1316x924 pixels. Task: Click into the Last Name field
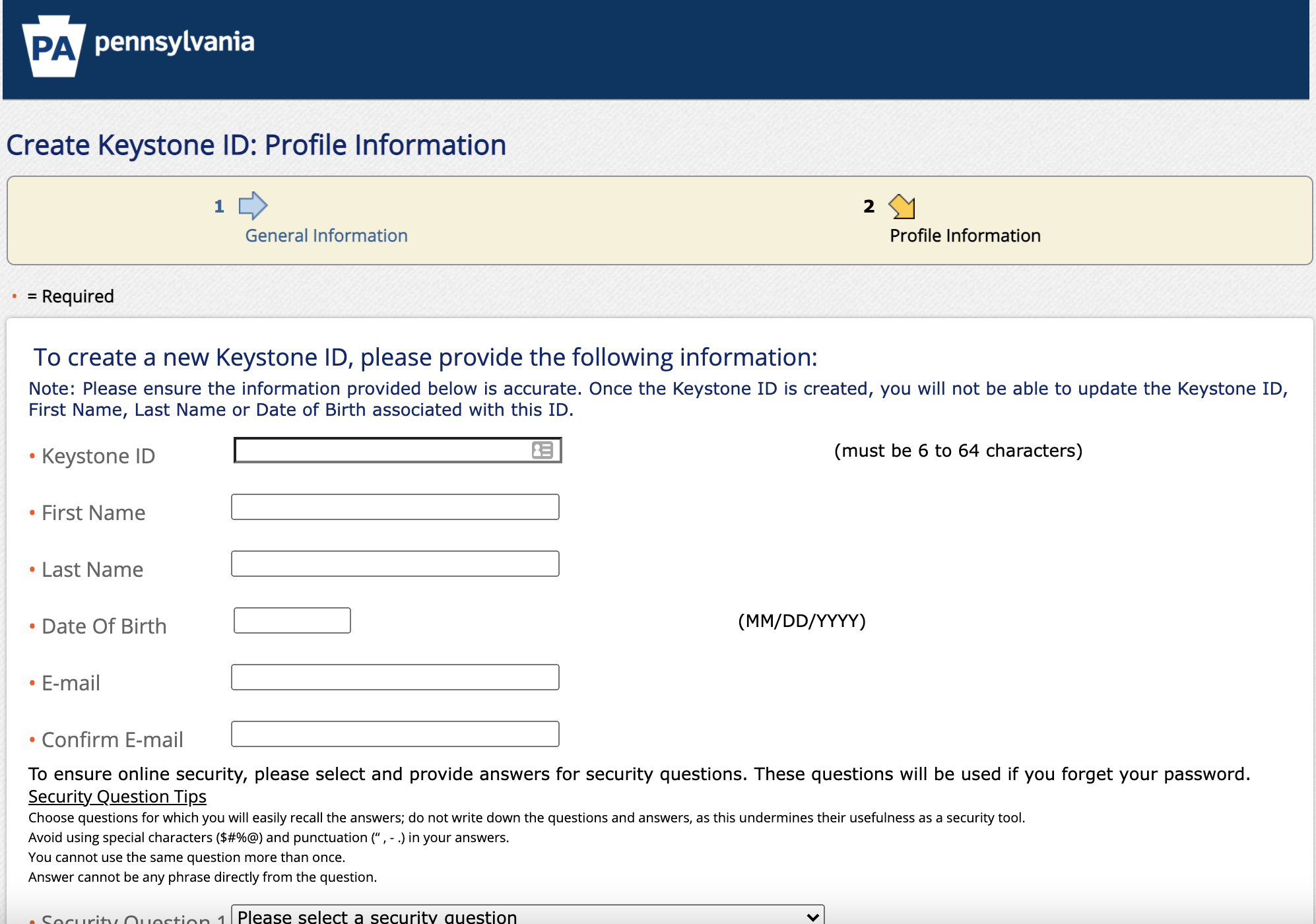click(x=395, y=564)
